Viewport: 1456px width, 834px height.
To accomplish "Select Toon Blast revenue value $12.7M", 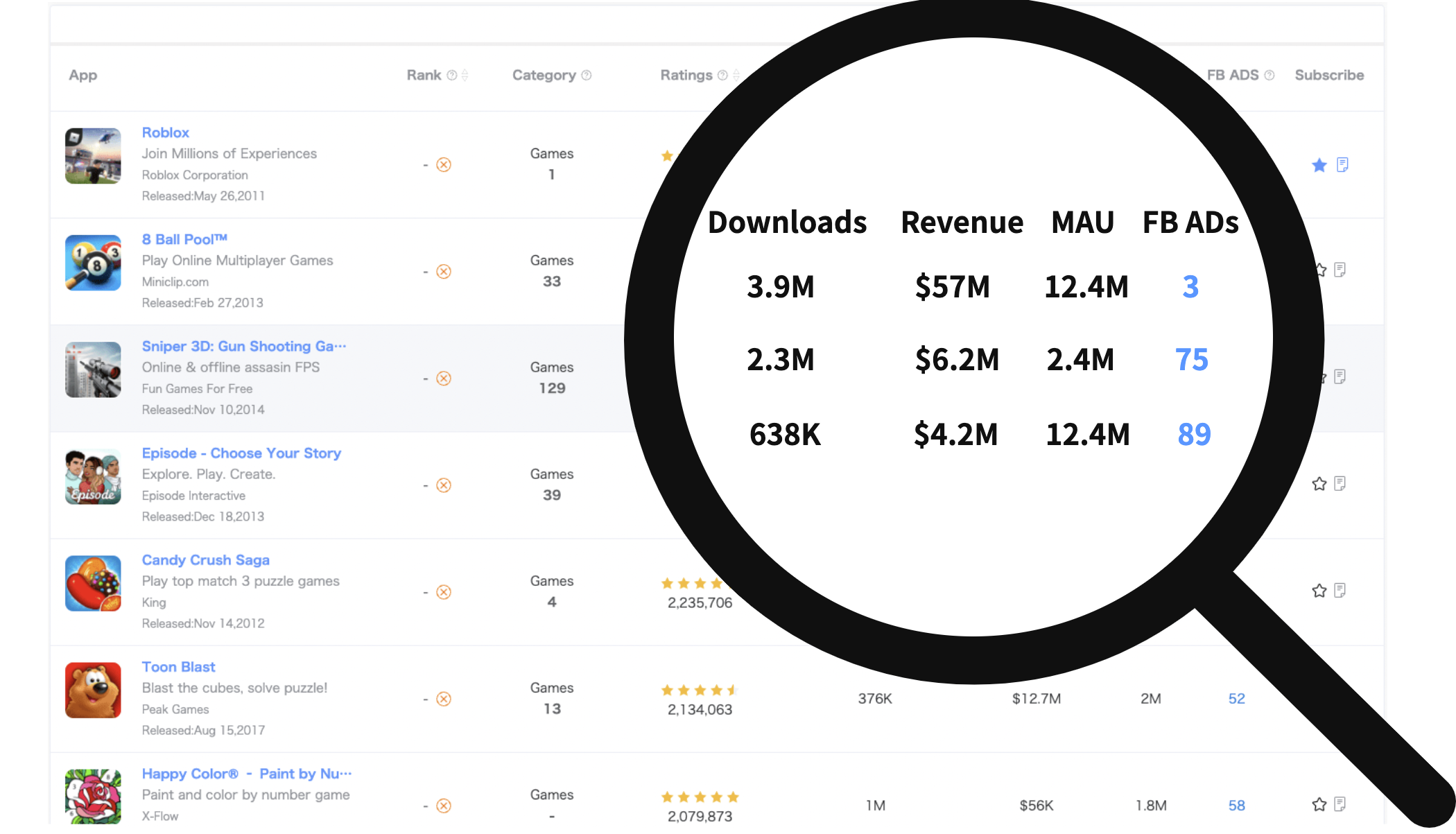I will pyautogui.click(x=1036, y=698).
